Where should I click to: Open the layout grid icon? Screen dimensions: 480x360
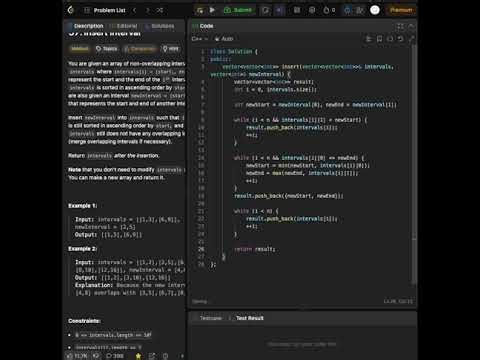297,10
